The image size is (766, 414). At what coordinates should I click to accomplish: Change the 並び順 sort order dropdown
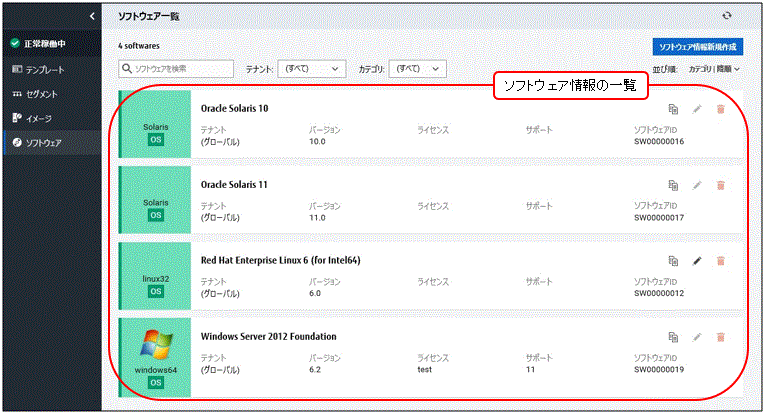714,69
